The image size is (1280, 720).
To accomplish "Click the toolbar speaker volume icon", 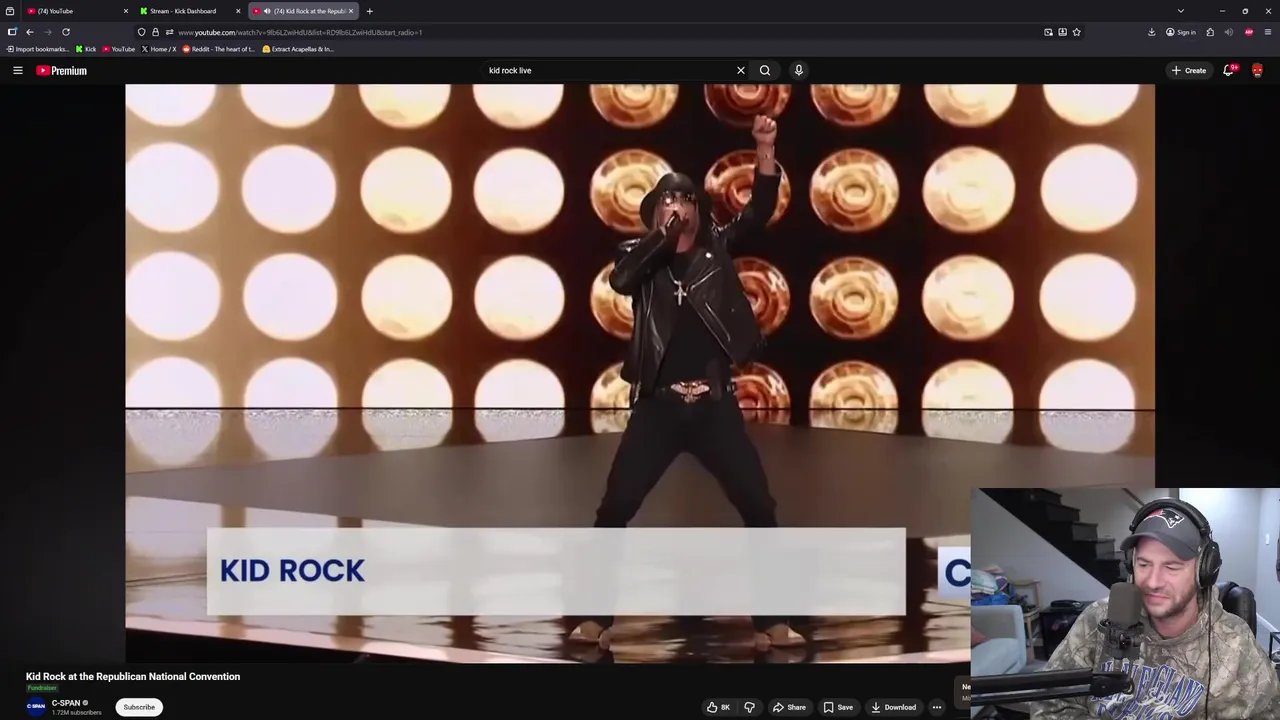I will tap(1229, 32).
